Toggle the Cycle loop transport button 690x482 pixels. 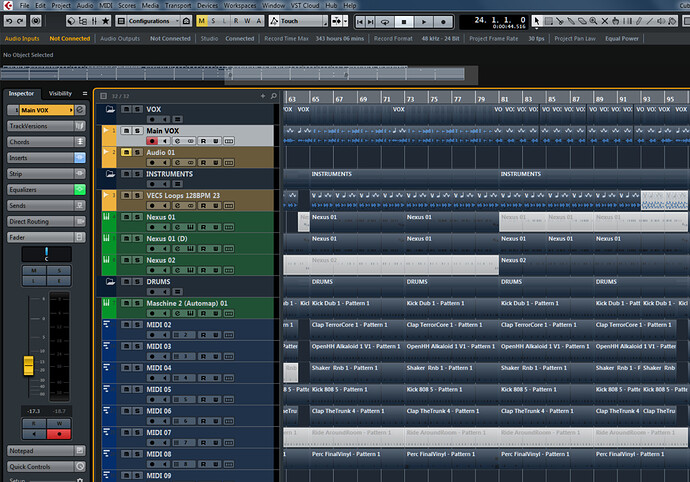tap(385, 21)
